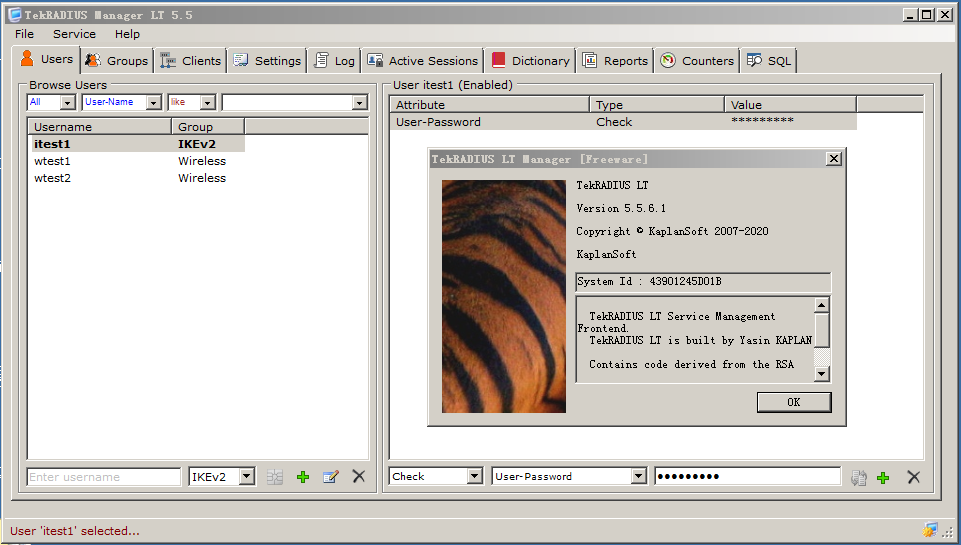Viewport: 961px width, 545px height.
Task: Click the Username column header
Action: pyautogui.click(x=99, y=127)
